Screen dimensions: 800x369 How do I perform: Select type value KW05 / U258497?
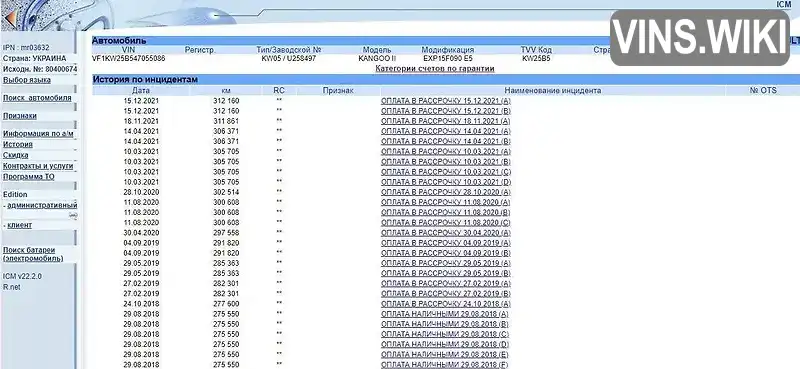289,58
